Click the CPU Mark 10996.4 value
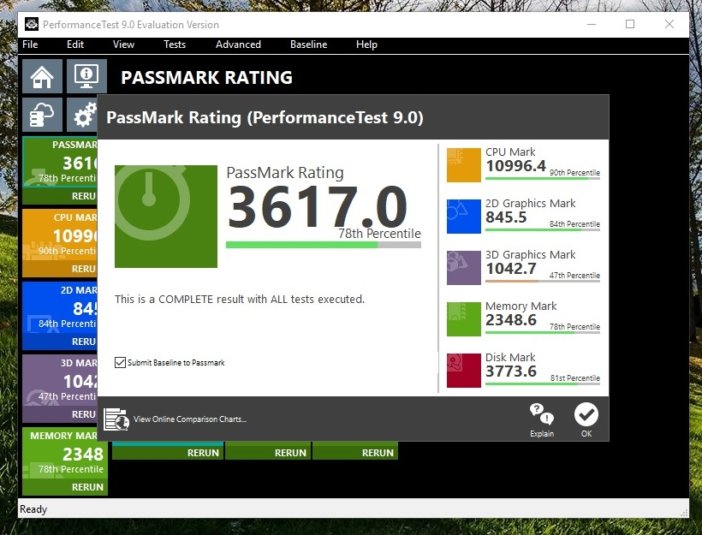702x535 pixels. coord(516,166)
